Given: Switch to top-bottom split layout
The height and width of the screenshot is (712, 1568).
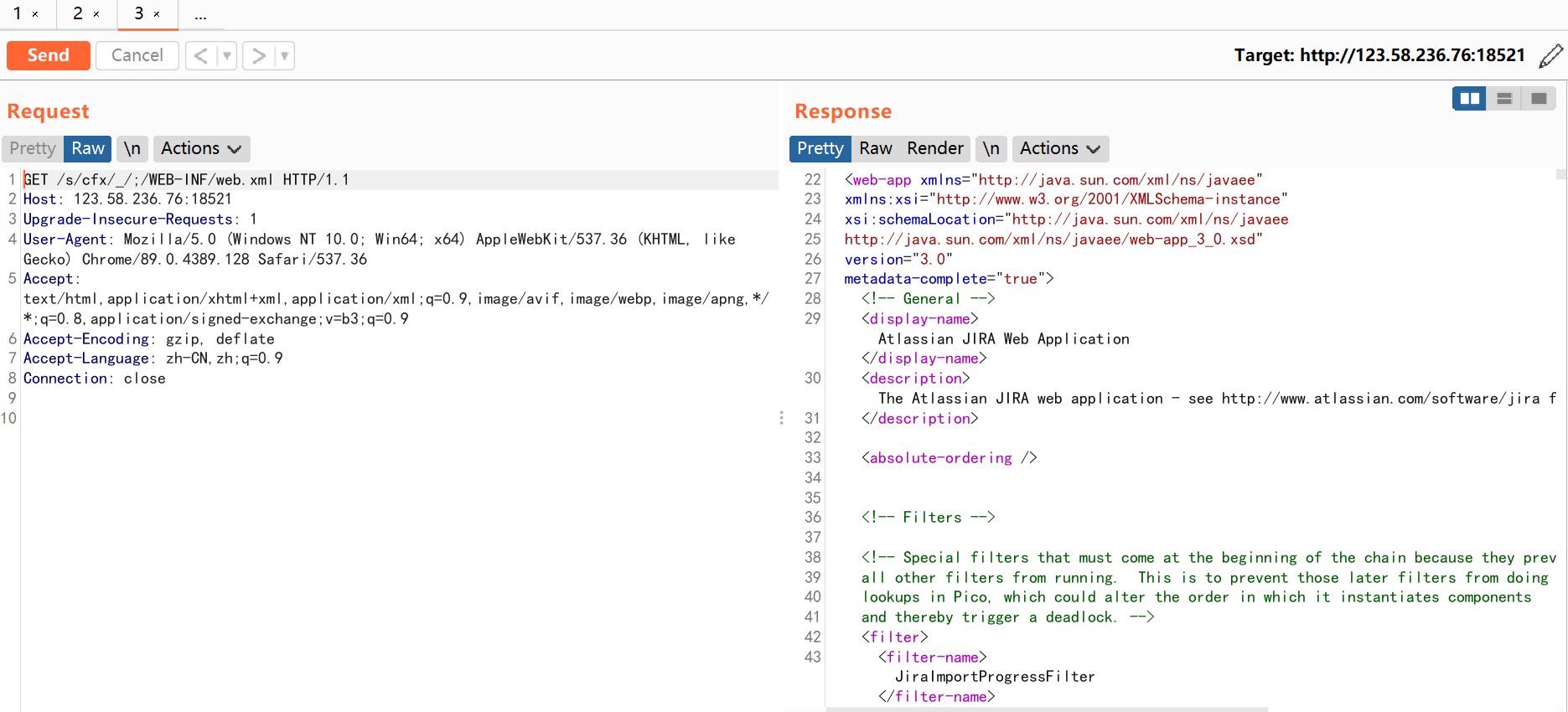Looking at the screenshot, I should coord(1504,99).
